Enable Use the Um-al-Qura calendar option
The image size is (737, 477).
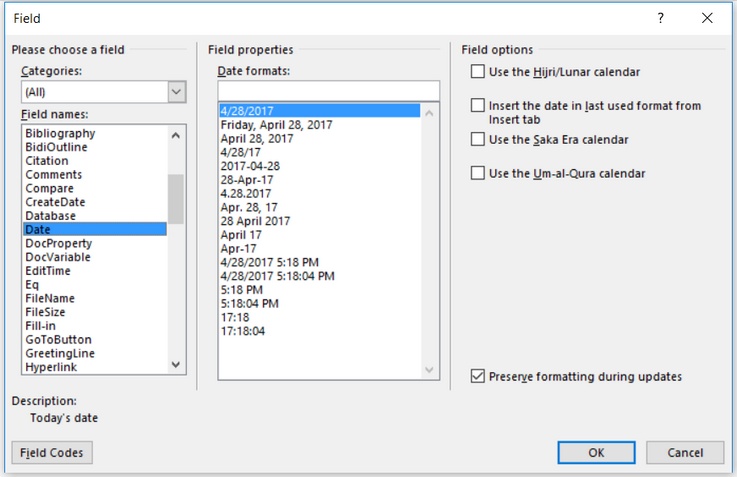478,173
